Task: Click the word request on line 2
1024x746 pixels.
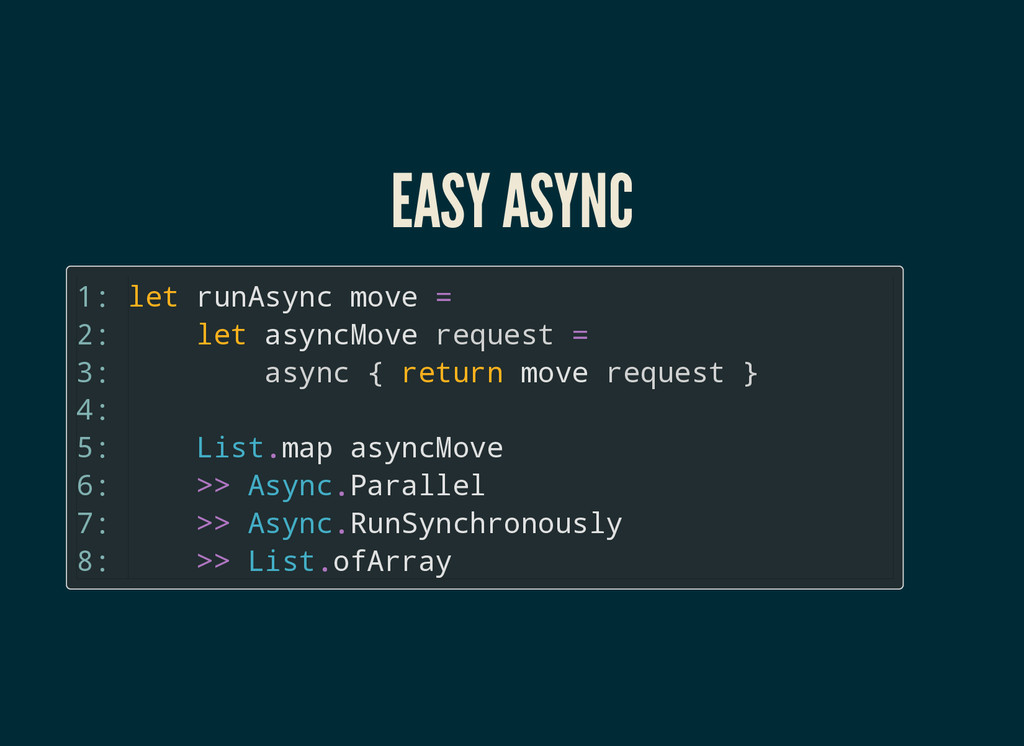Action: 494,336
